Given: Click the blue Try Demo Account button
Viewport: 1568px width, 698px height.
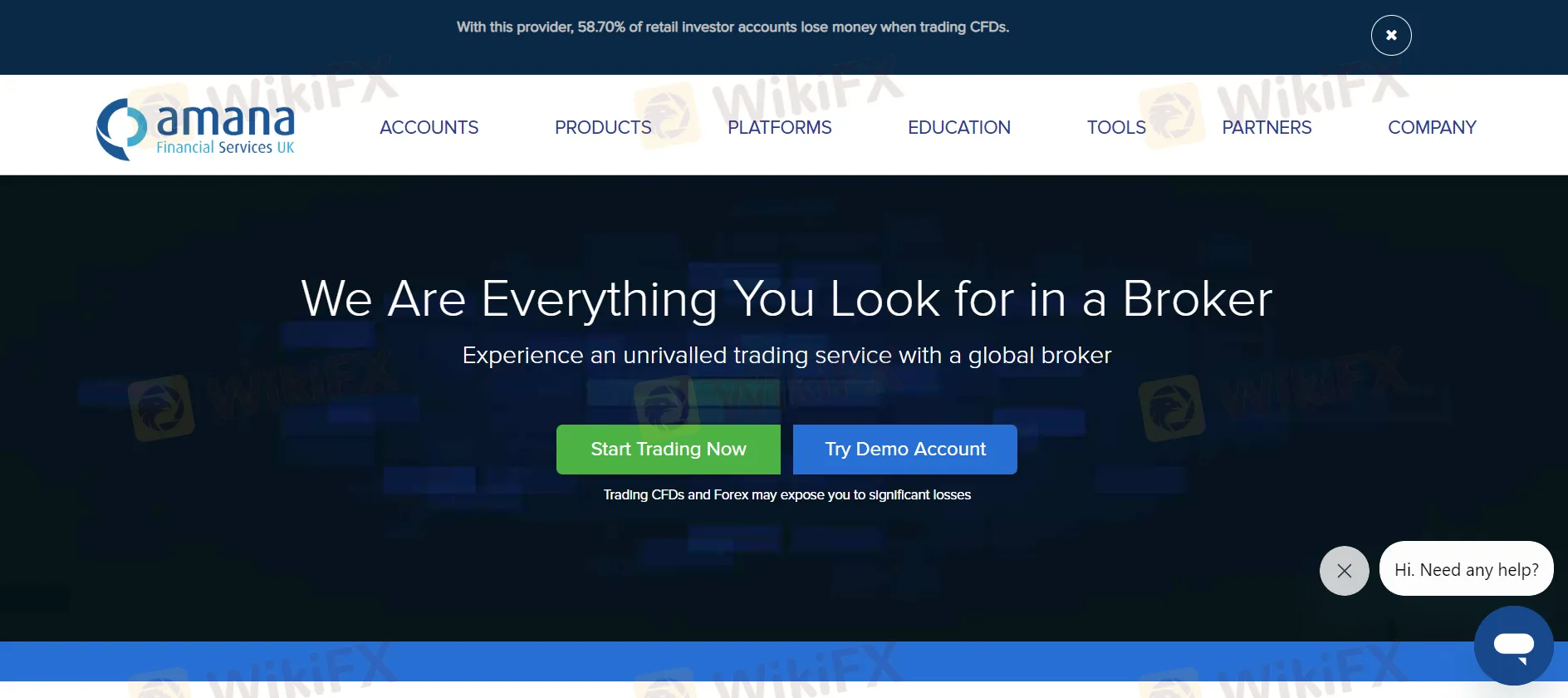Looking at the screenshot, I should (x=904, y=450).
